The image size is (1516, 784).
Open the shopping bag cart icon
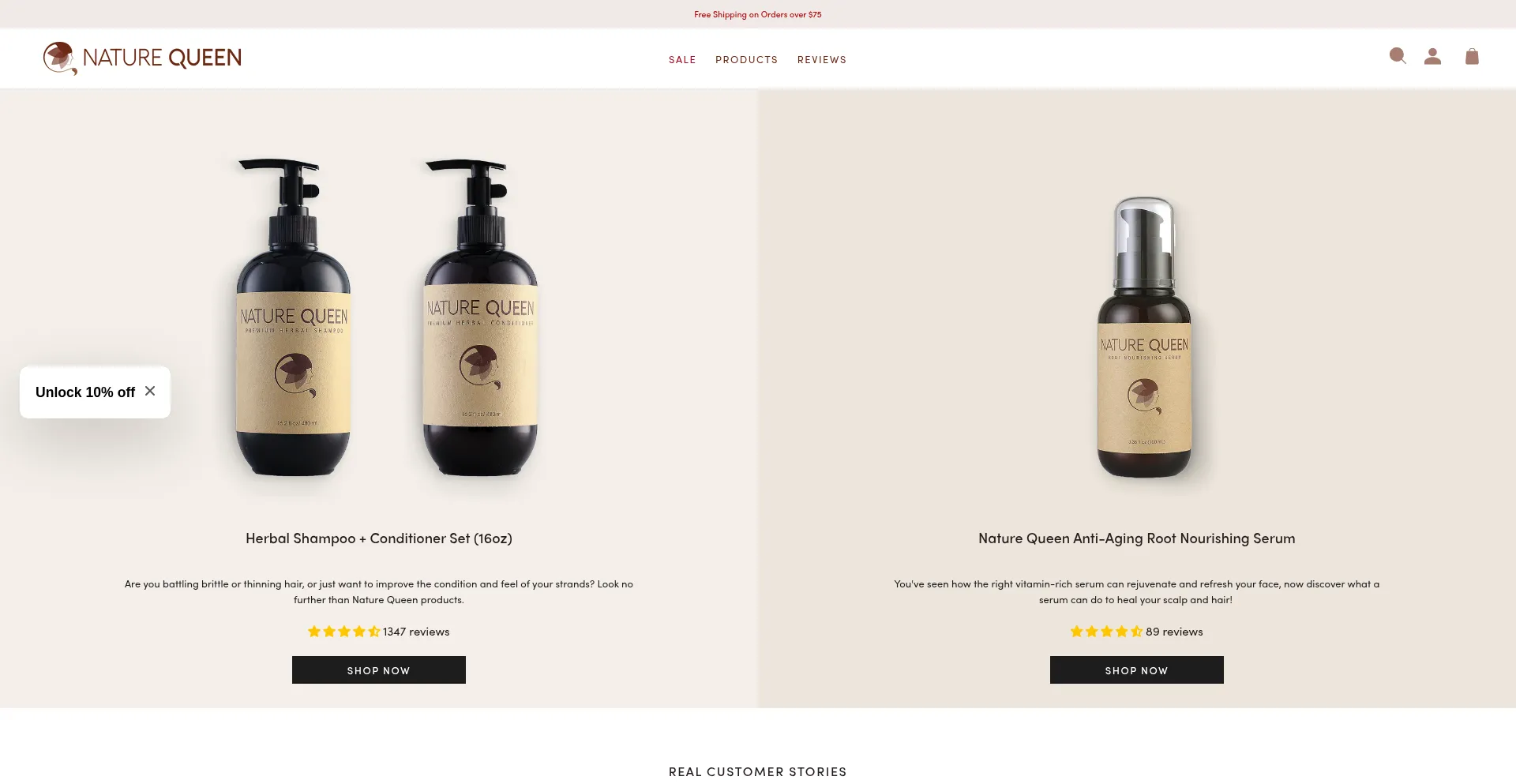[1472, 56]
